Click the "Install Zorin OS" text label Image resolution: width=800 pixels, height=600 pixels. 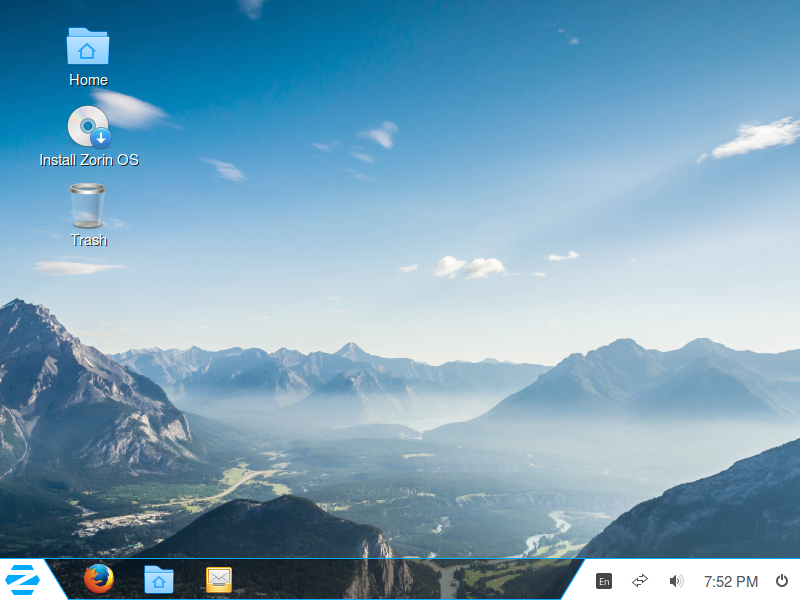[x=88, y=160]
